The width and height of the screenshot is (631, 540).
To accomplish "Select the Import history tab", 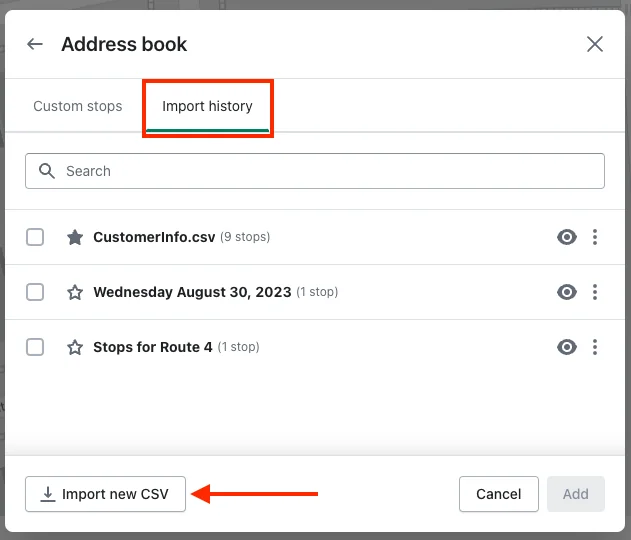I will point(207,106).
